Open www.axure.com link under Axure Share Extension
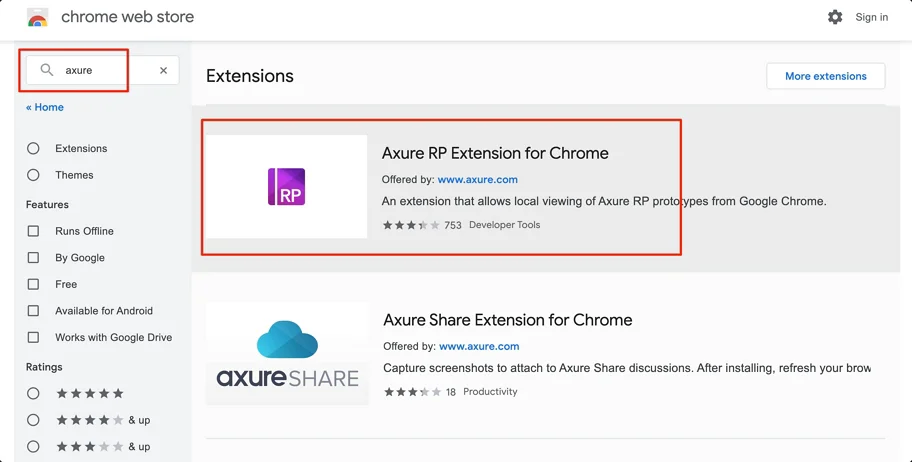Viewport: 912px width, 462px height. click(479, 346)
